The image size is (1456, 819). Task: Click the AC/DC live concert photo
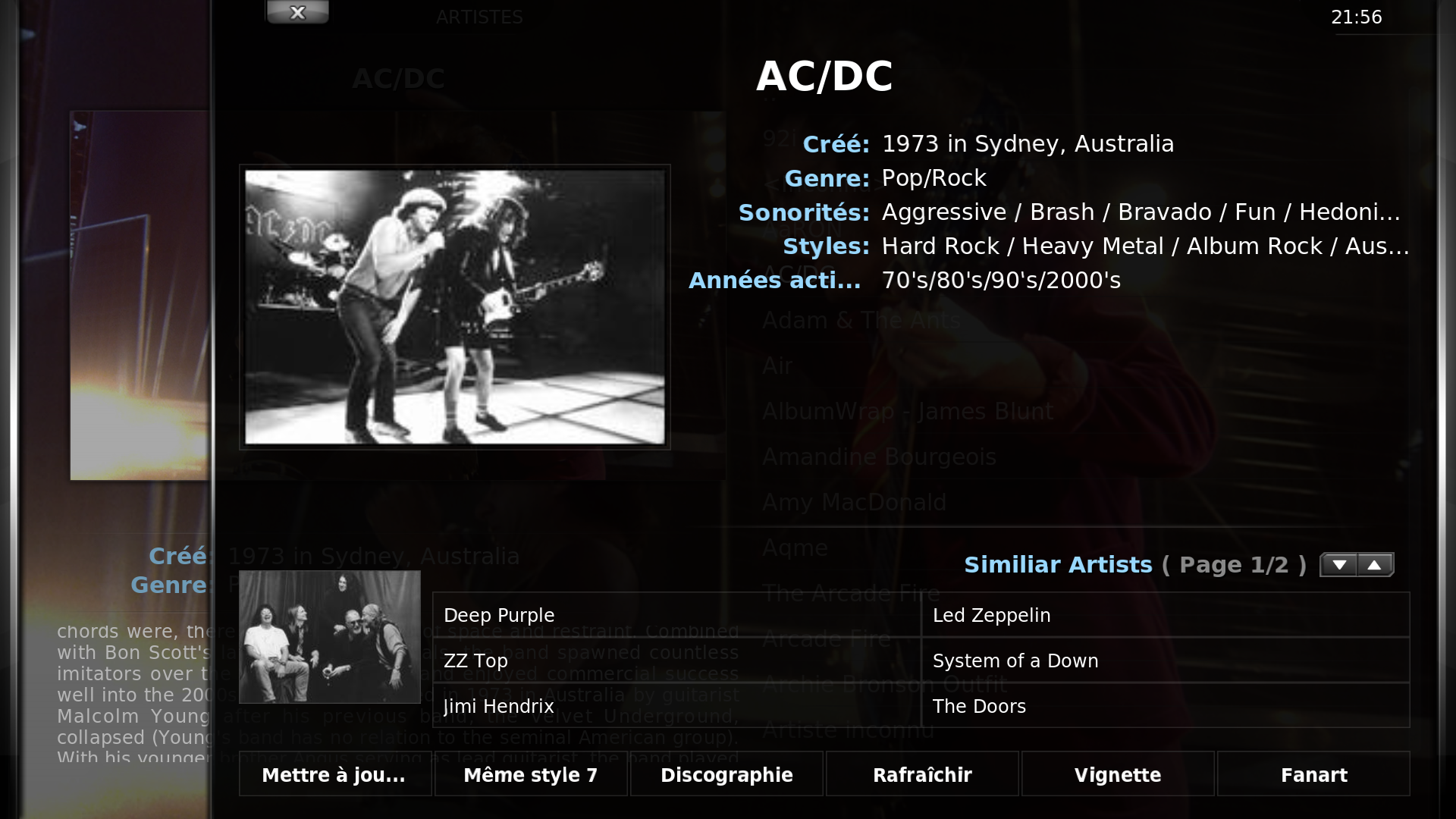pyautogui.click(x=455, y=307)
